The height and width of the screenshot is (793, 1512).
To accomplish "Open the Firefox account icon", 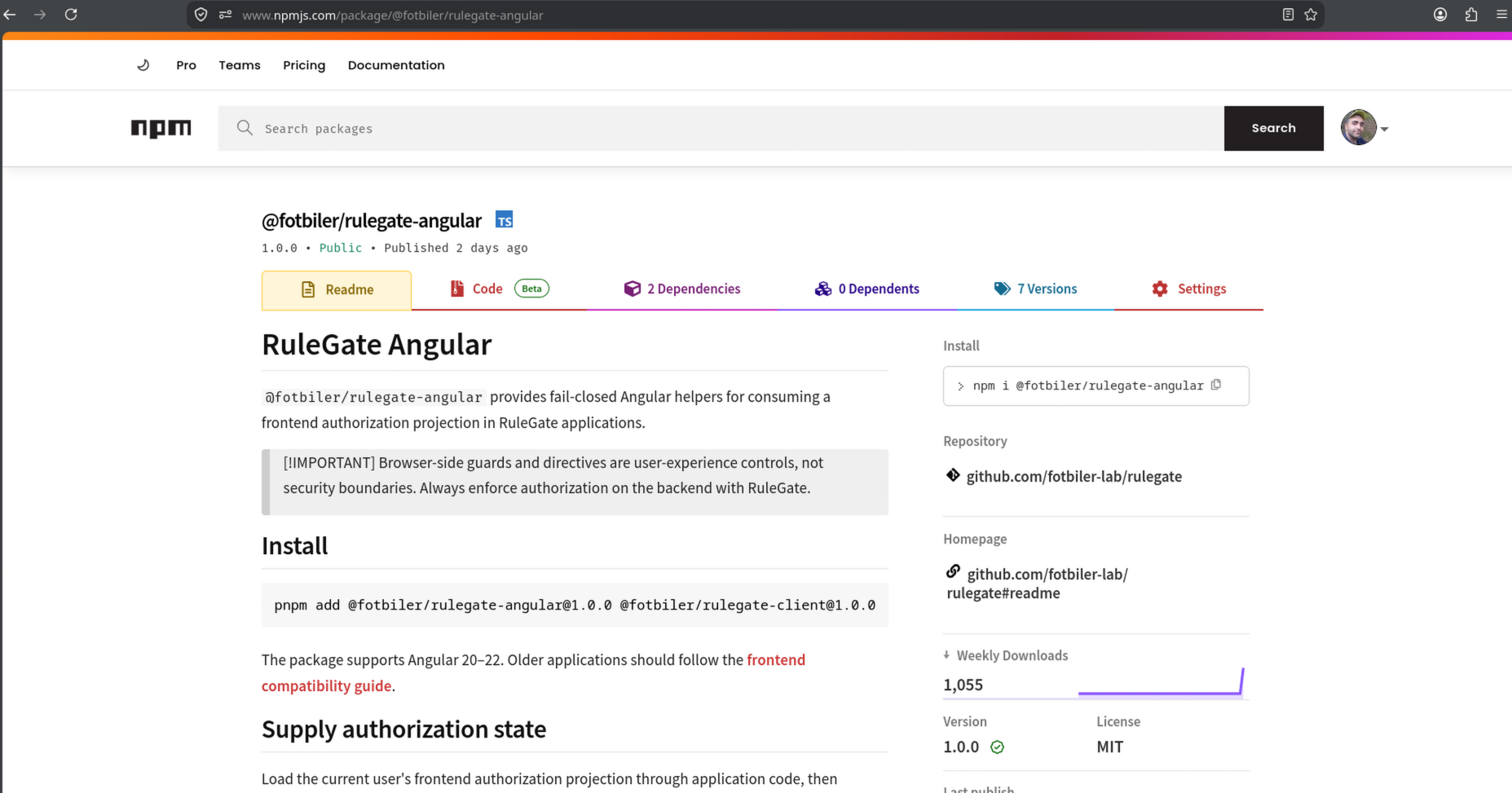I will 1440,15.
